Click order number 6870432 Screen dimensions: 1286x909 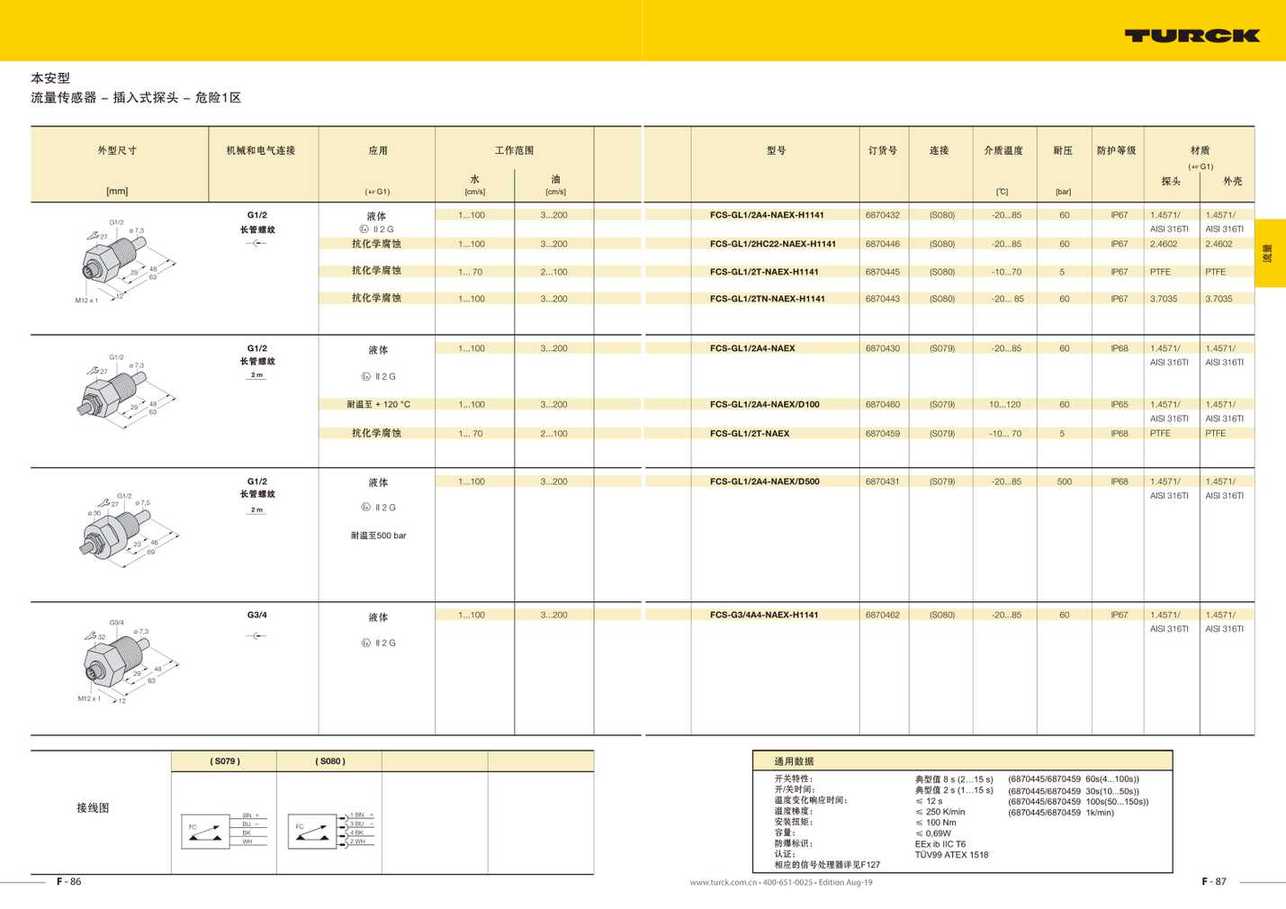(x=882, y=215)
